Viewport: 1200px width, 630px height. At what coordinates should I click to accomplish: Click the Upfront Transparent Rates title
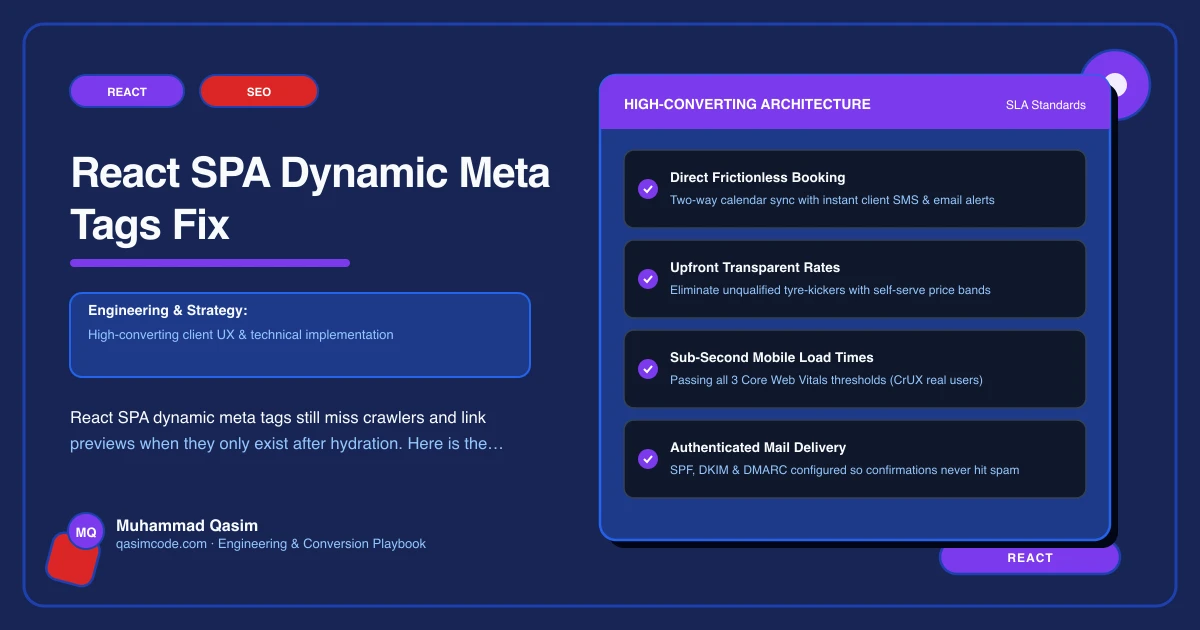point(755,268)
